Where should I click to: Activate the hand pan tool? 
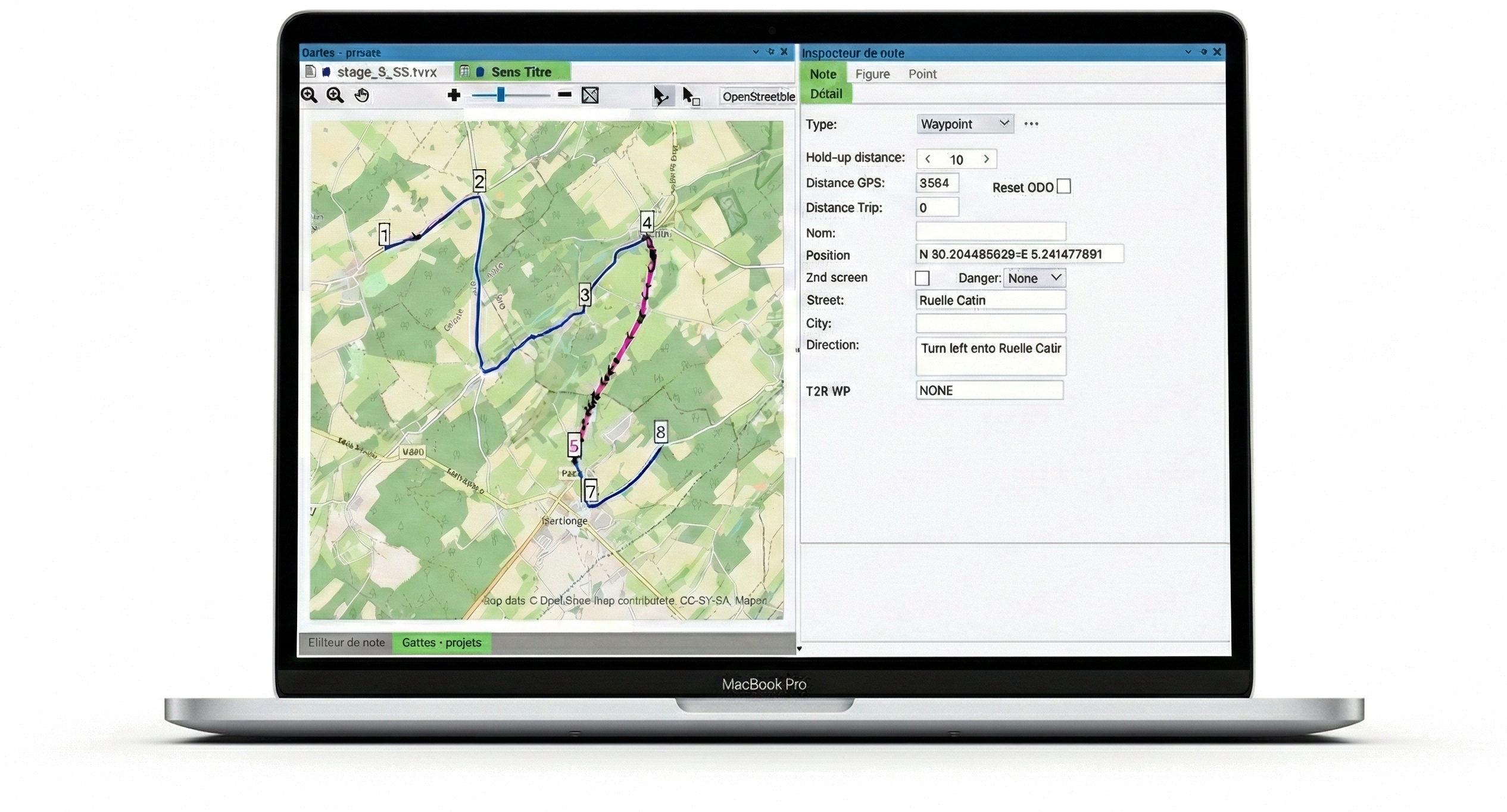361,95
